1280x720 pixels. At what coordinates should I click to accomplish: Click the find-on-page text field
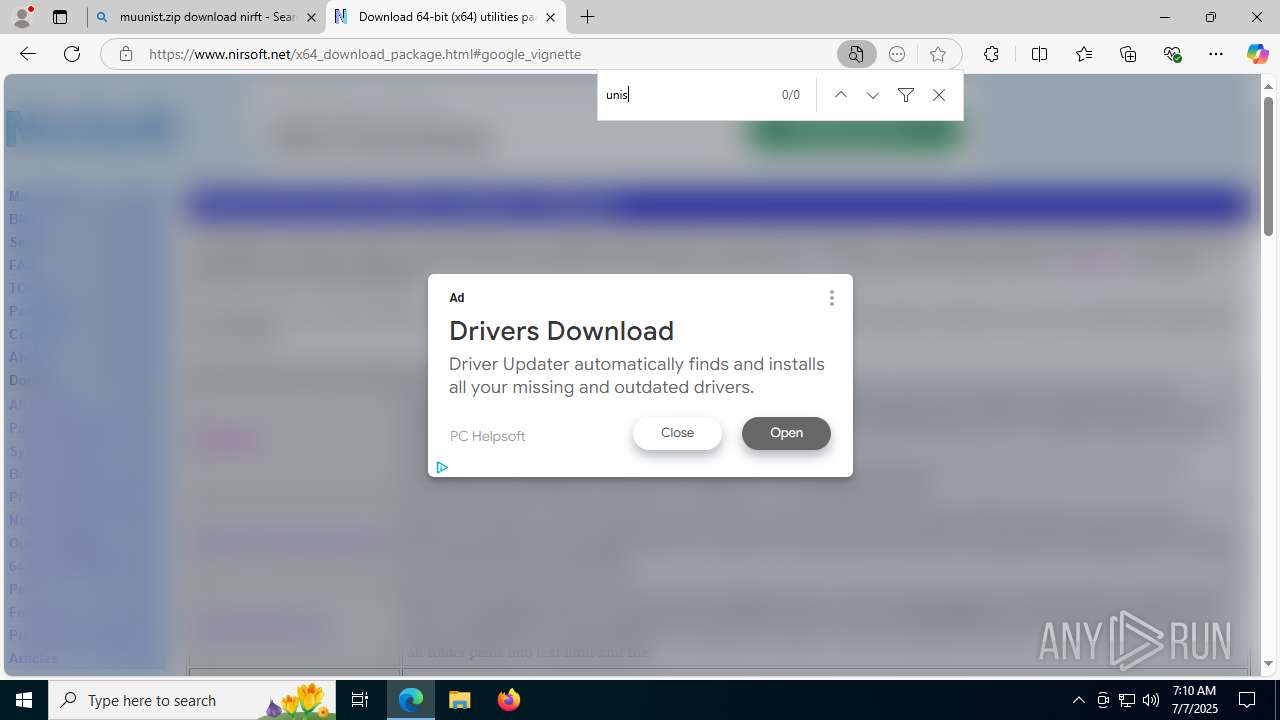click(688, 95)
